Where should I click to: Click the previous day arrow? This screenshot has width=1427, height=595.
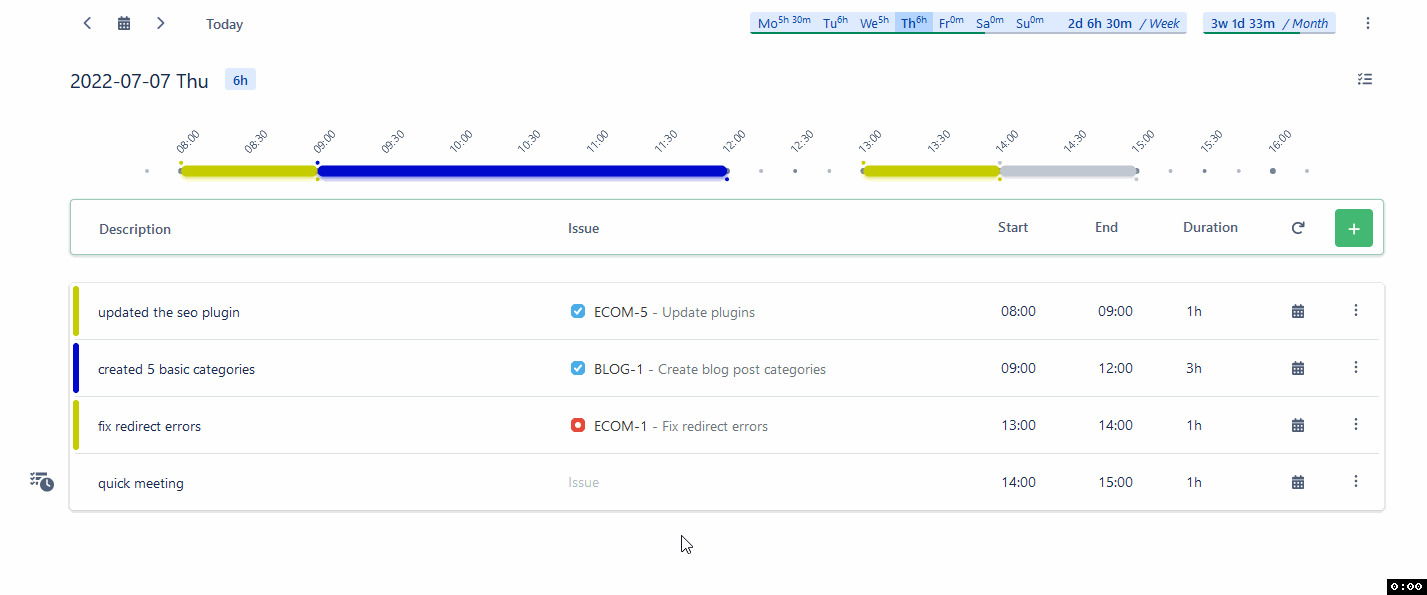87,22
